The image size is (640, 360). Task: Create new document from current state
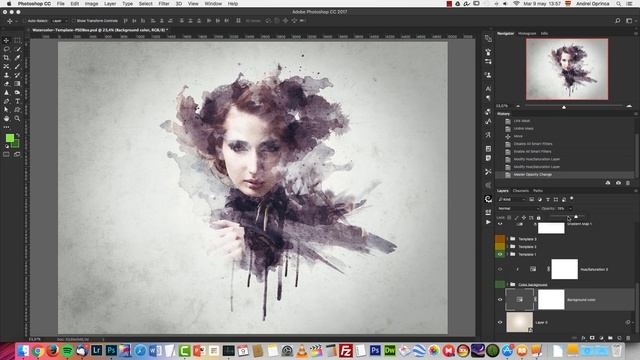click(x=608, y=183)
